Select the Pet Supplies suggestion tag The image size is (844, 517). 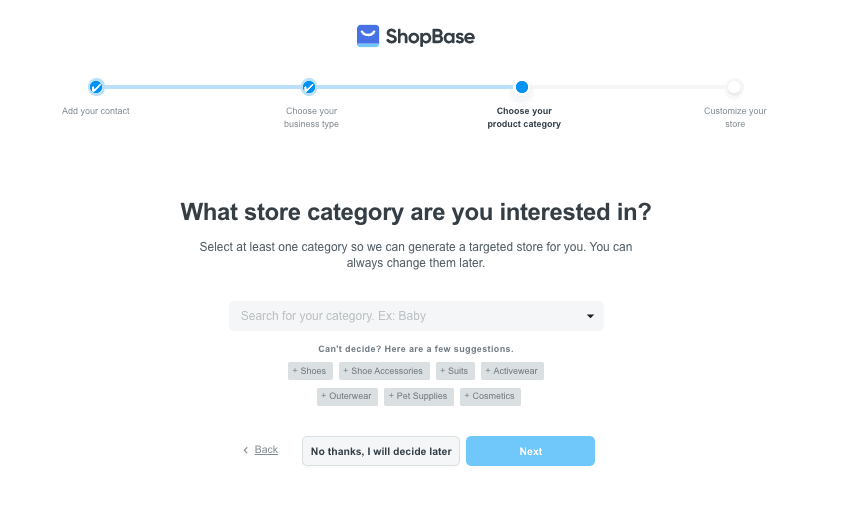click(x=419, y=396)
